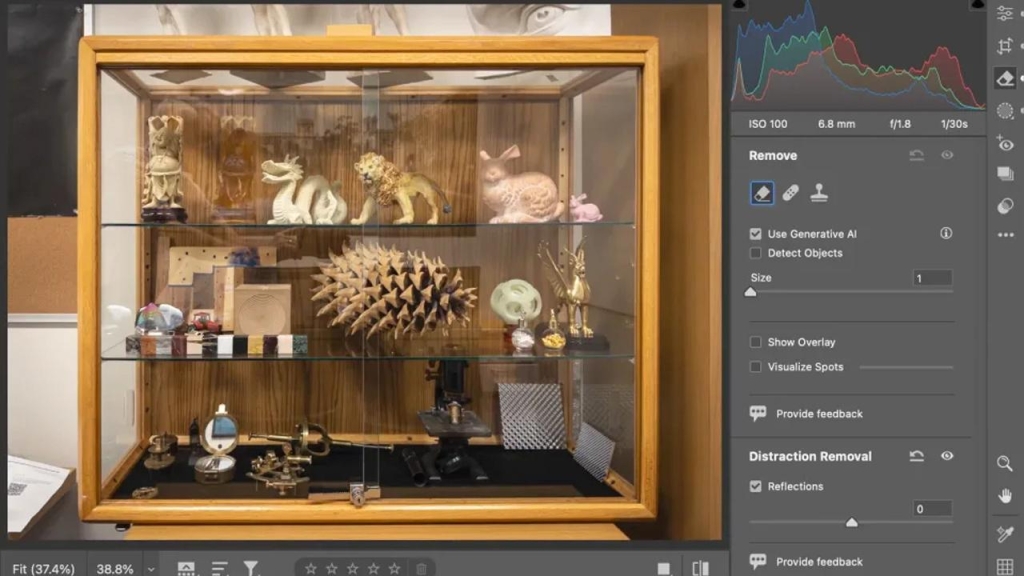This screenshot has height=576, width=1024.
Task: Toggle Remove panel visibility eye
Action: coord(947,155)
